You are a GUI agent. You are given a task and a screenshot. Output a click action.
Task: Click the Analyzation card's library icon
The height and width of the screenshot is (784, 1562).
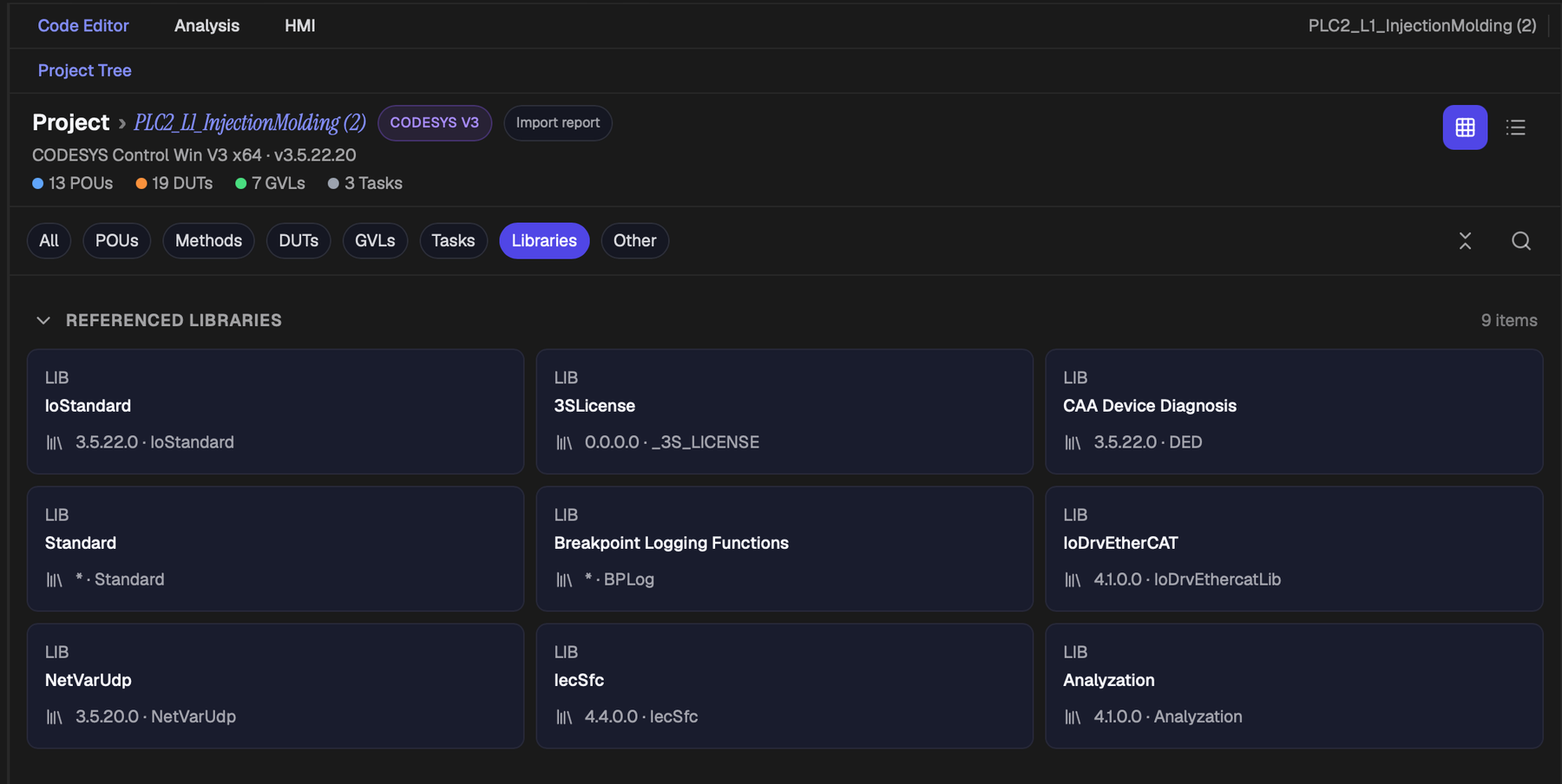coord(1073,716)
